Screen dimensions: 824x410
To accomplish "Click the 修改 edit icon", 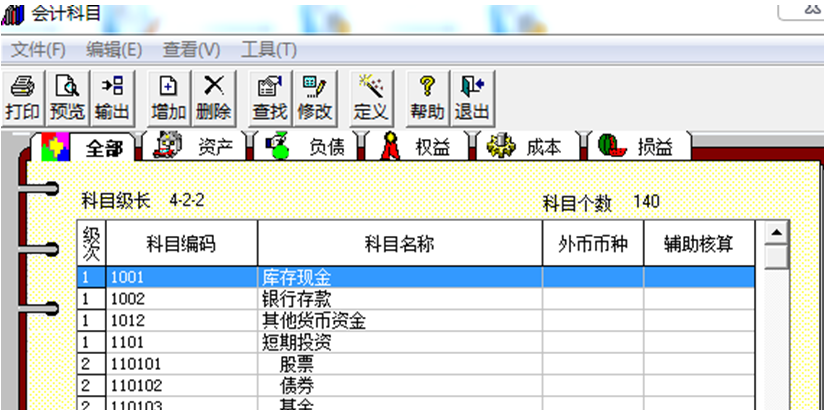I will tap(315, 98).
